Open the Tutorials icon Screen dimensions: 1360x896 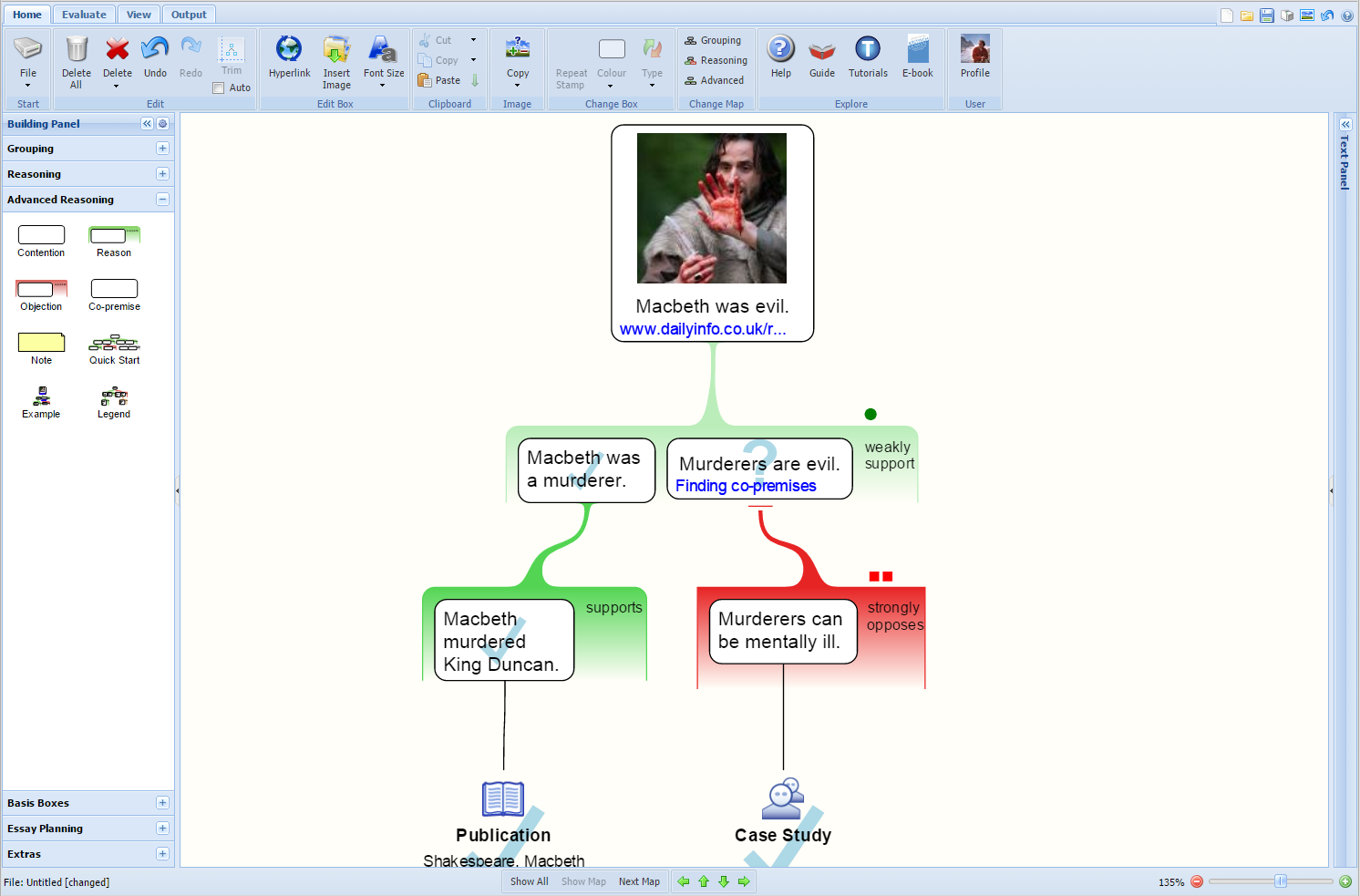coord(868,49)
